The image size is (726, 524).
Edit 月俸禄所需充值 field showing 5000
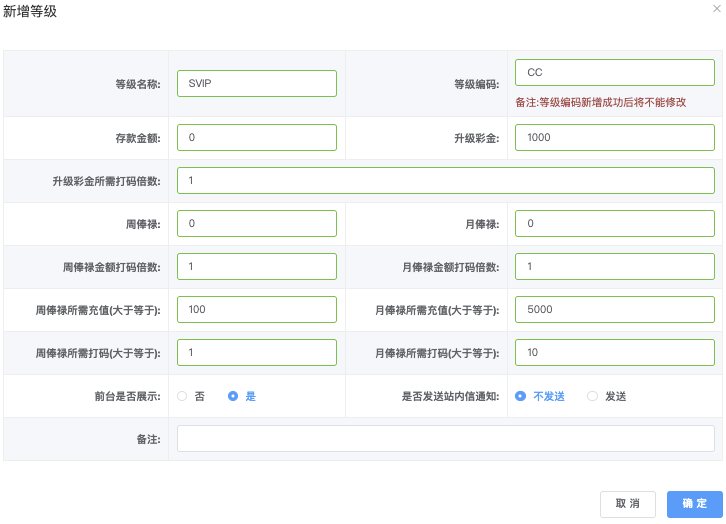click(x=614, y=309)
